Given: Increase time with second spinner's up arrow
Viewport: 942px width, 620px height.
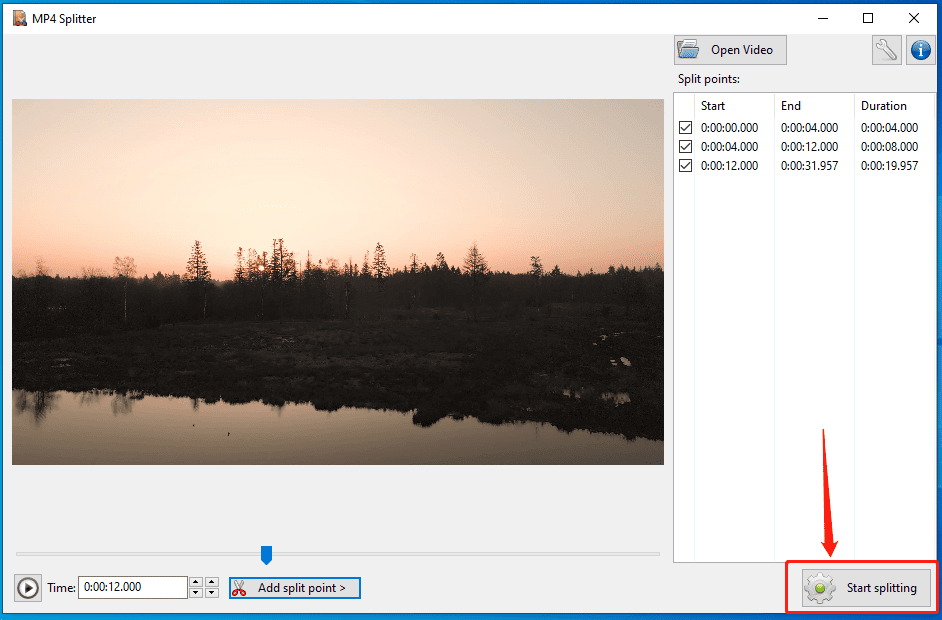Looking at the screenshot, I should [x=211, y=582].
